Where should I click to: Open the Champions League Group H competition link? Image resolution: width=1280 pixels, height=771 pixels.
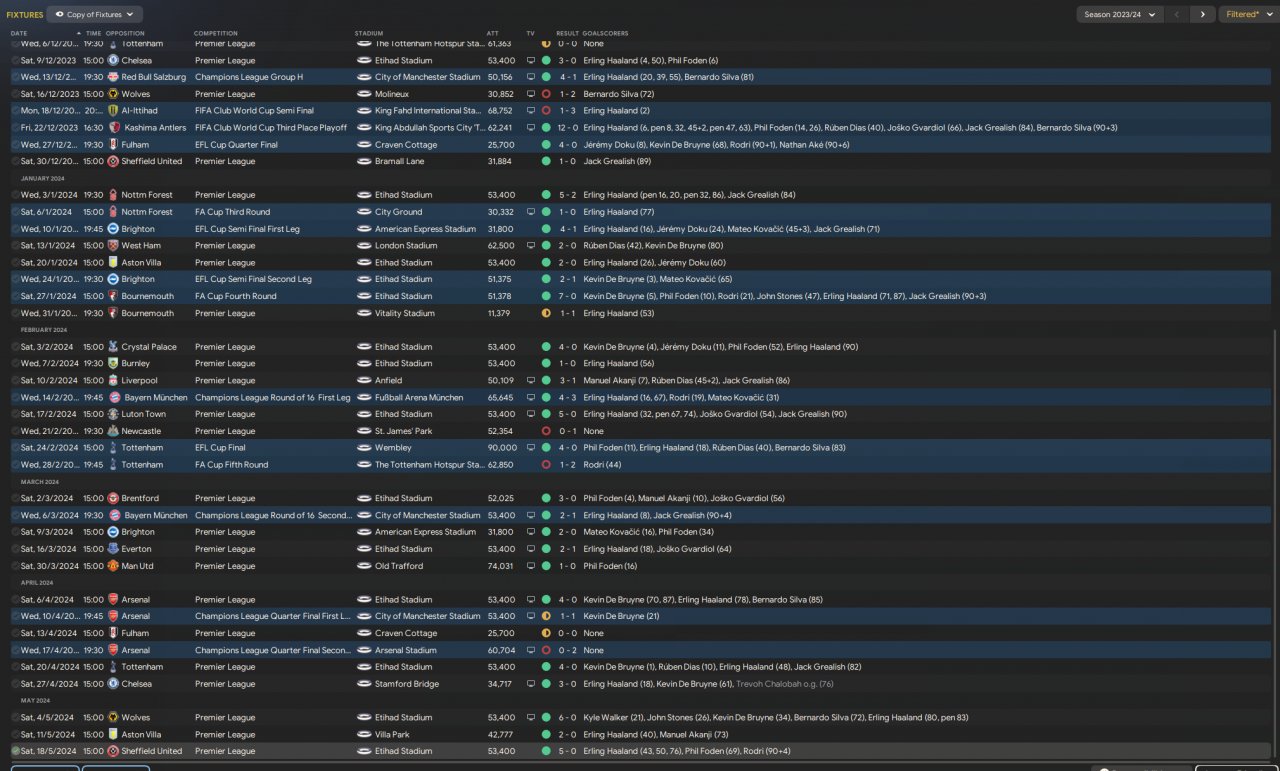click(249, 77)
